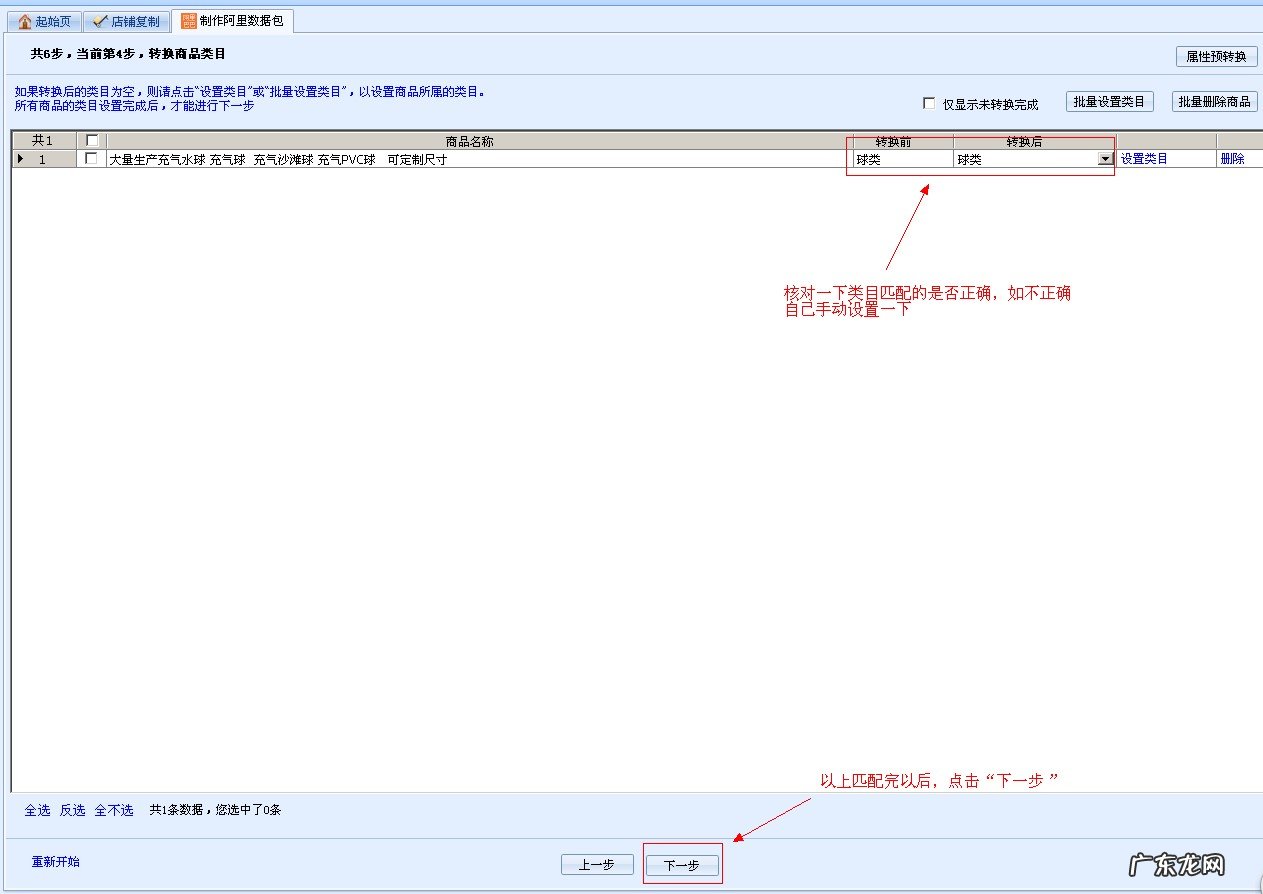Switch to the 店铺复制 tab

click(x=125, y=21)
